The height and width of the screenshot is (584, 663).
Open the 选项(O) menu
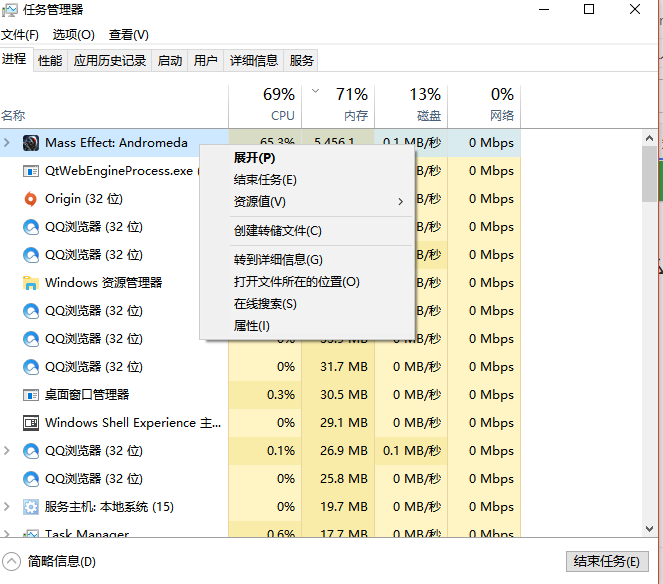(x=73, y=35)
